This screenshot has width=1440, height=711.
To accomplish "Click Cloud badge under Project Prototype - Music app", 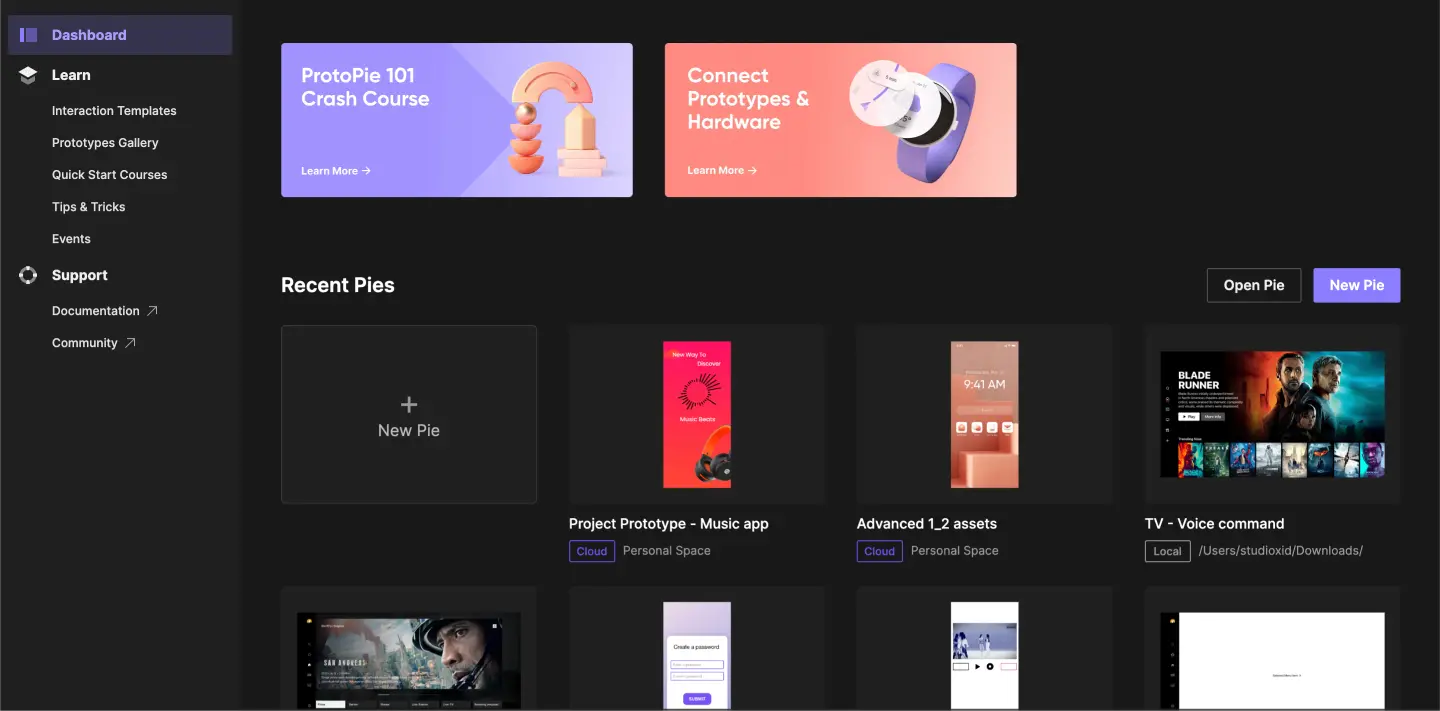I will pos(591,551).
